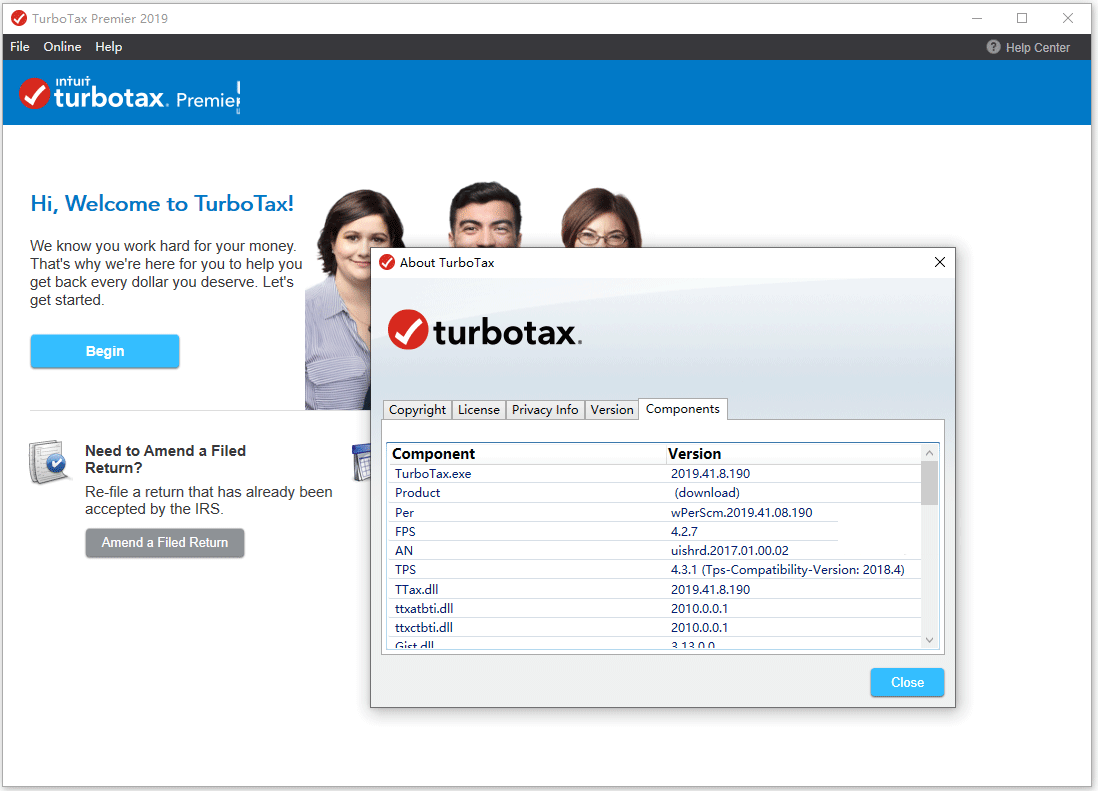
Task: Select the Product component row
Action: point(655,493)
